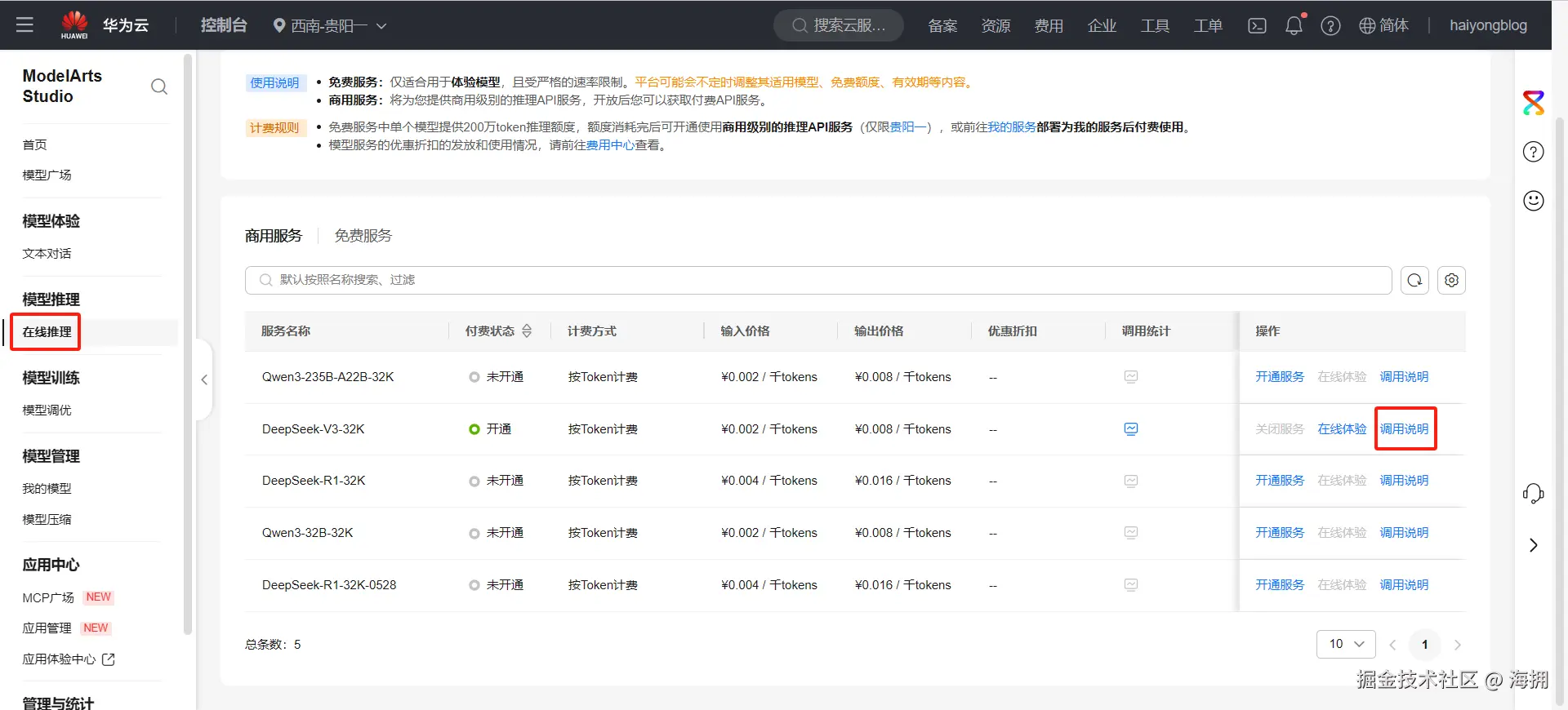Go to 首页 in the sidebar
Image resolution: width=1568 pixels, height=710 pixels.
34,144
